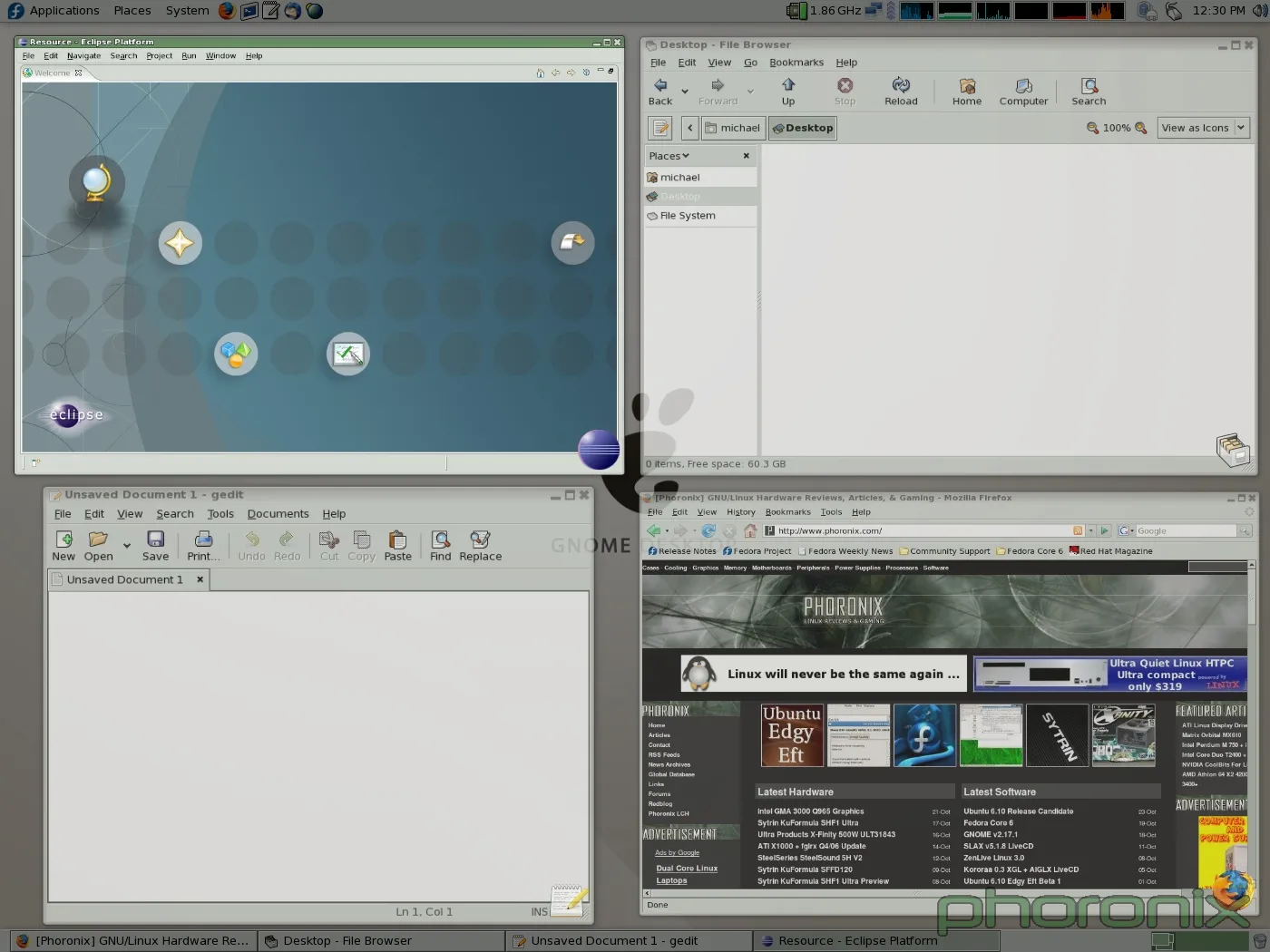Open System menu in top panel

click(x=187, y=11)
